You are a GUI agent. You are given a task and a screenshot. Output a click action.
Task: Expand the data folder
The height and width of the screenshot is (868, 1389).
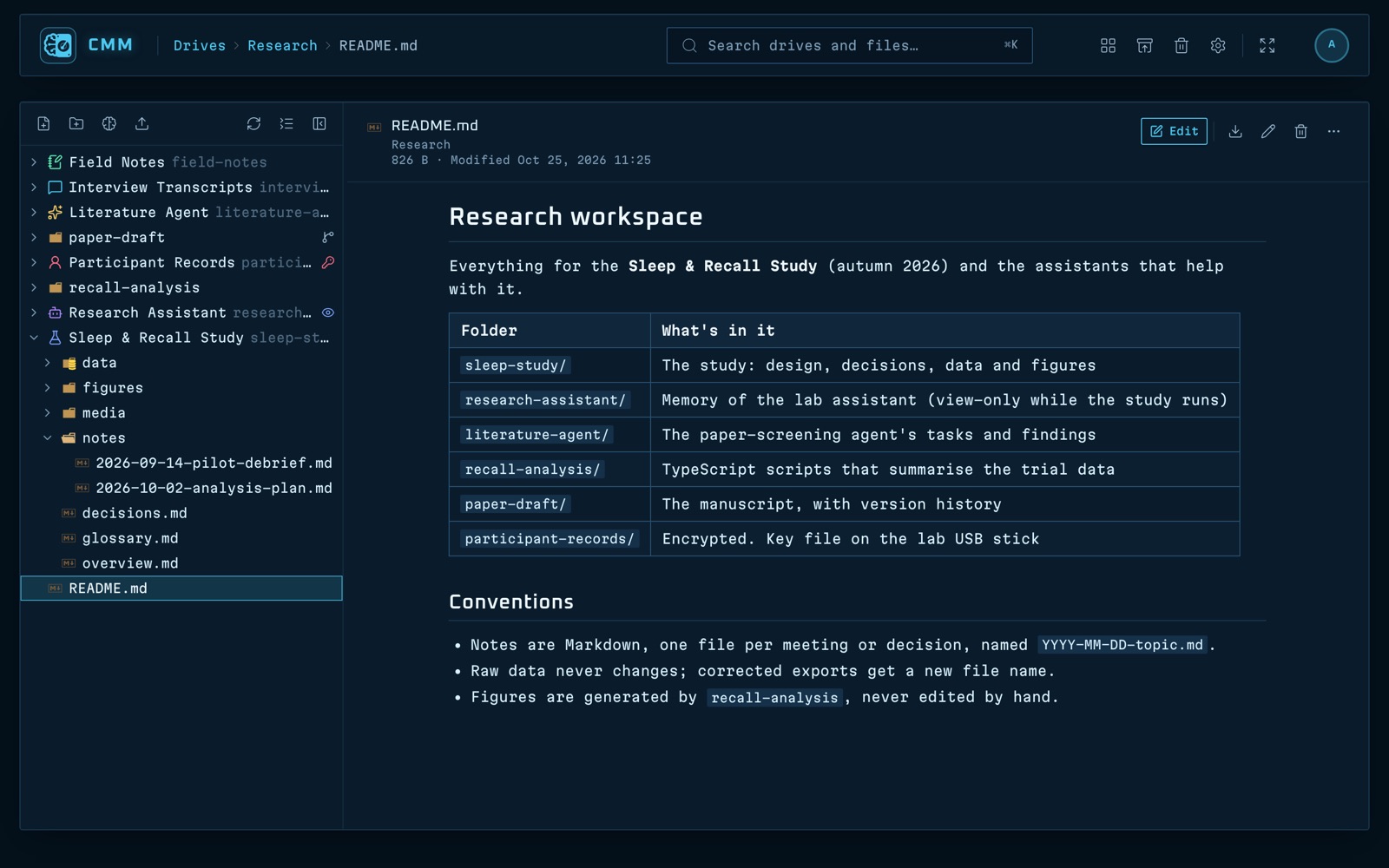[x=48, y=363]
